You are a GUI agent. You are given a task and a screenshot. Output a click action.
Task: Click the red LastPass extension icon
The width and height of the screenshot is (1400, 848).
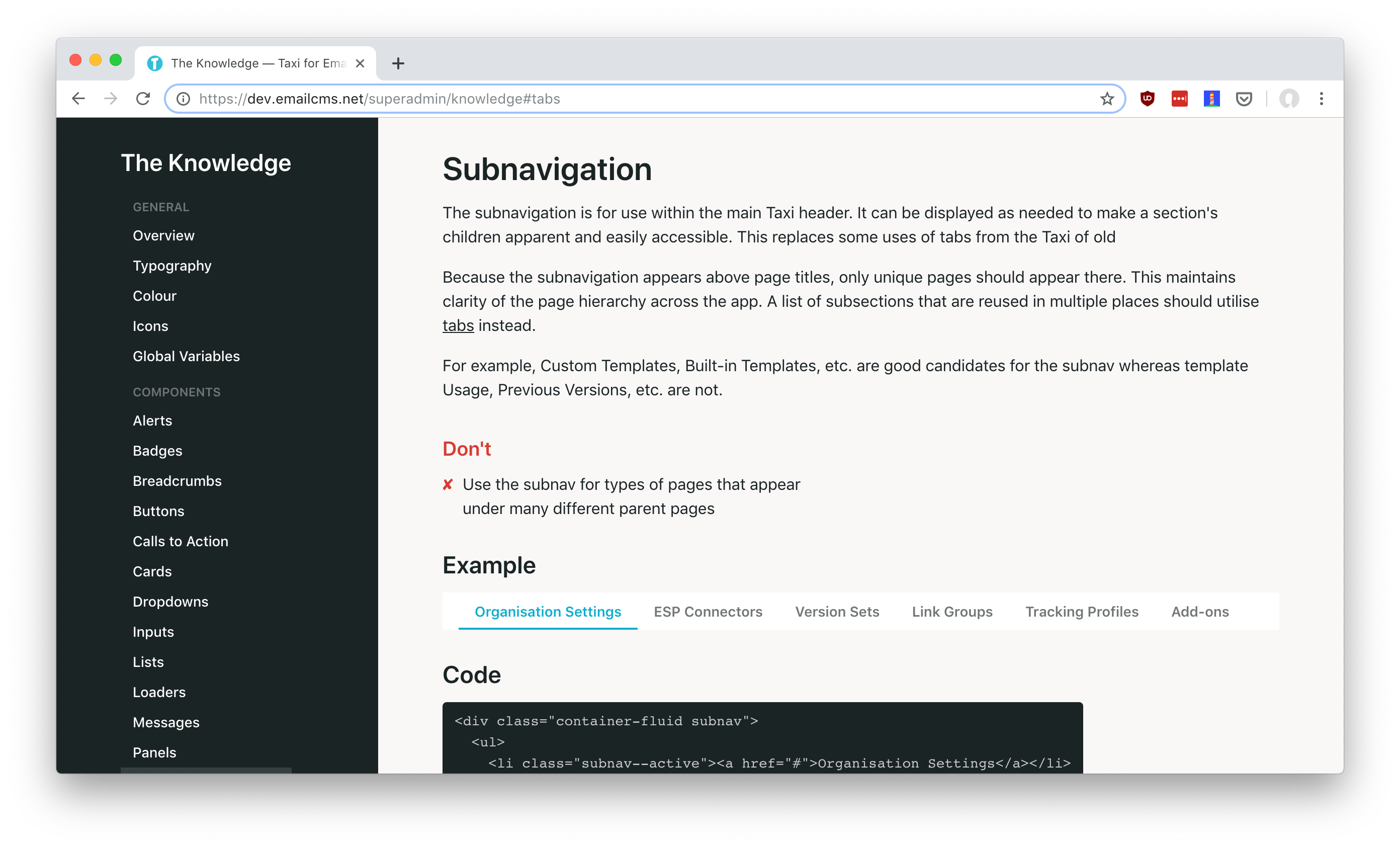click(x=1180, y=99)
